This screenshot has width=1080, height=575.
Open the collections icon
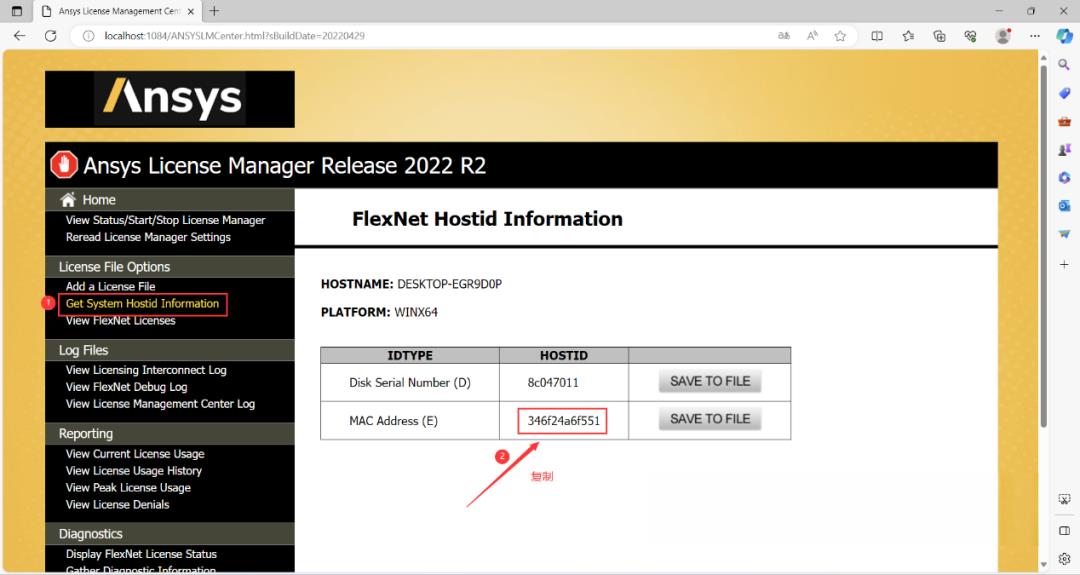(x=939, y=36)
